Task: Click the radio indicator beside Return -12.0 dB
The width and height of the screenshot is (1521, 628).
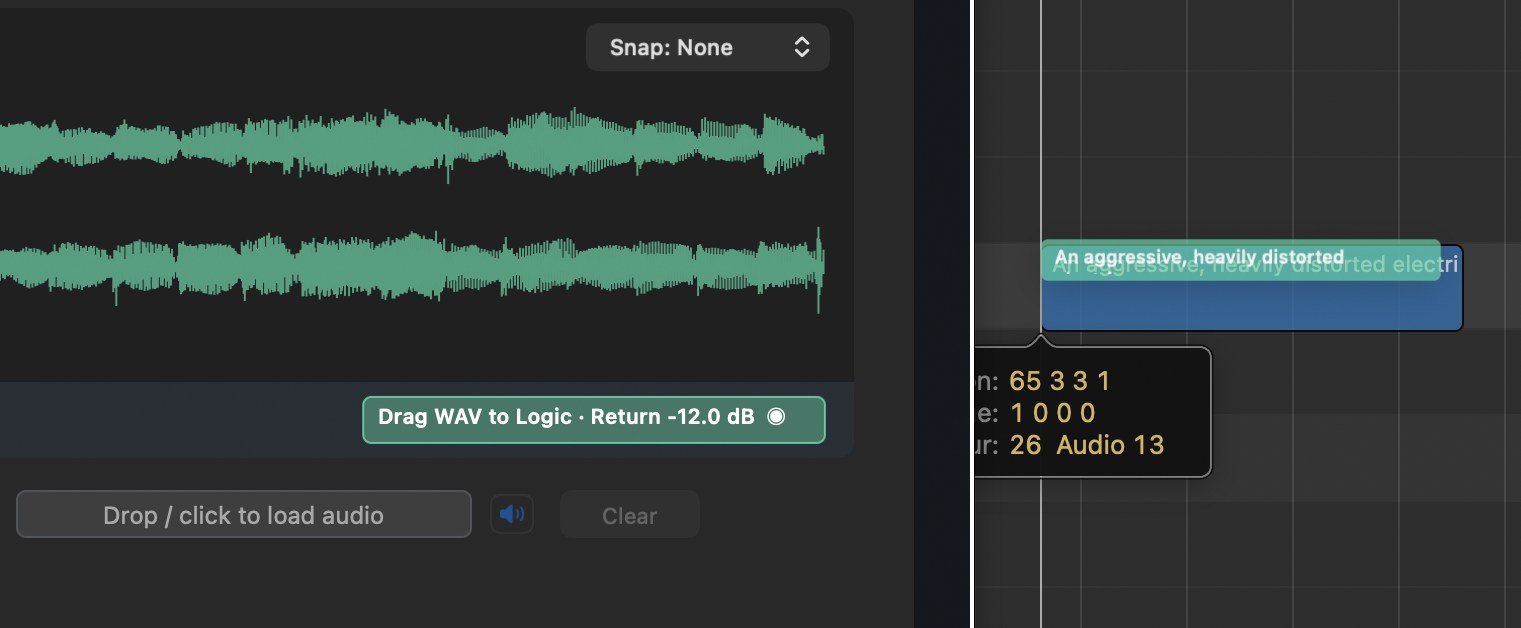Action: point(776,417)
